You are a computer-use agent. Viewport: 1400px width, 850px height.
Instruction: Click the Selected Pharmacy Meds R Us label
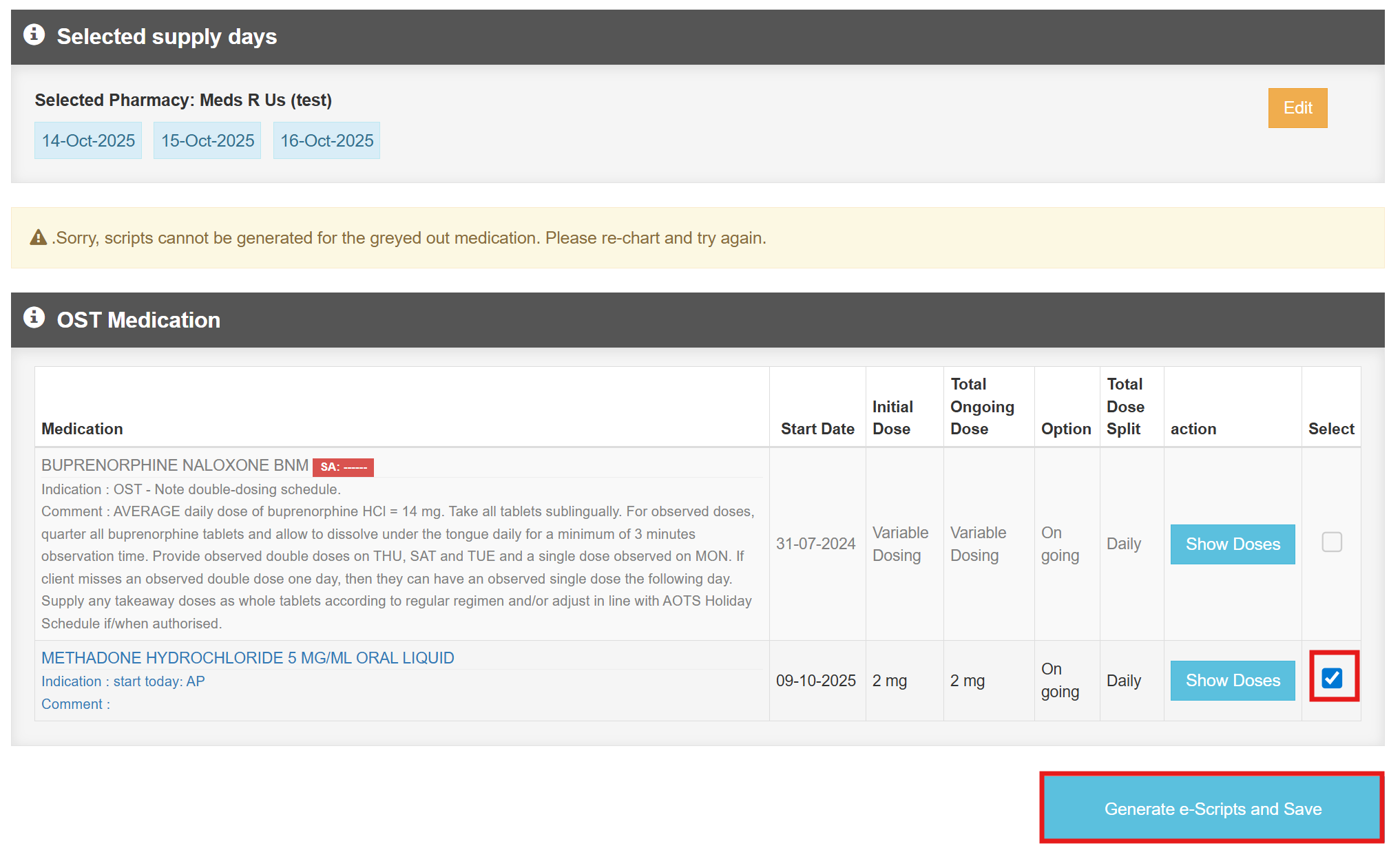[183, 100]
